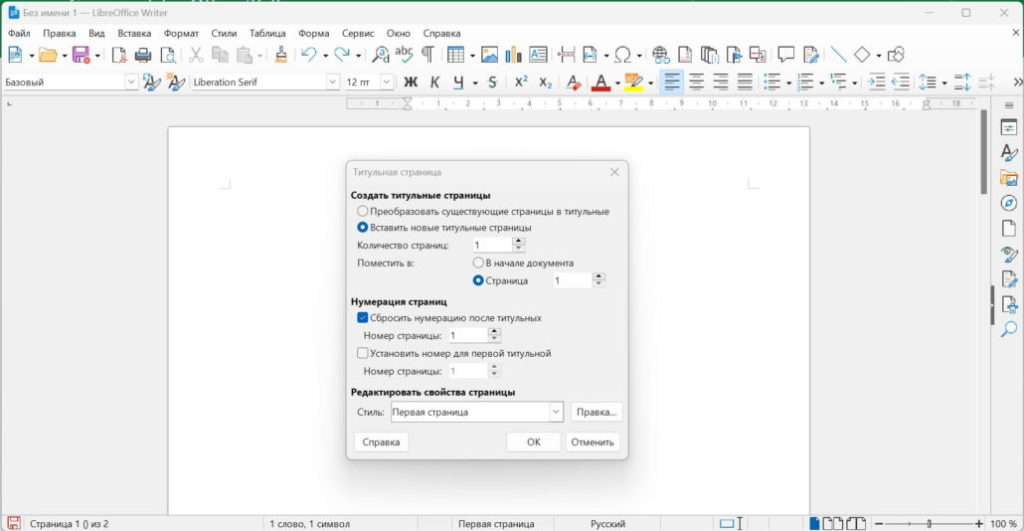Open paragraph style Базовый dropdown

tap(131, 82)
